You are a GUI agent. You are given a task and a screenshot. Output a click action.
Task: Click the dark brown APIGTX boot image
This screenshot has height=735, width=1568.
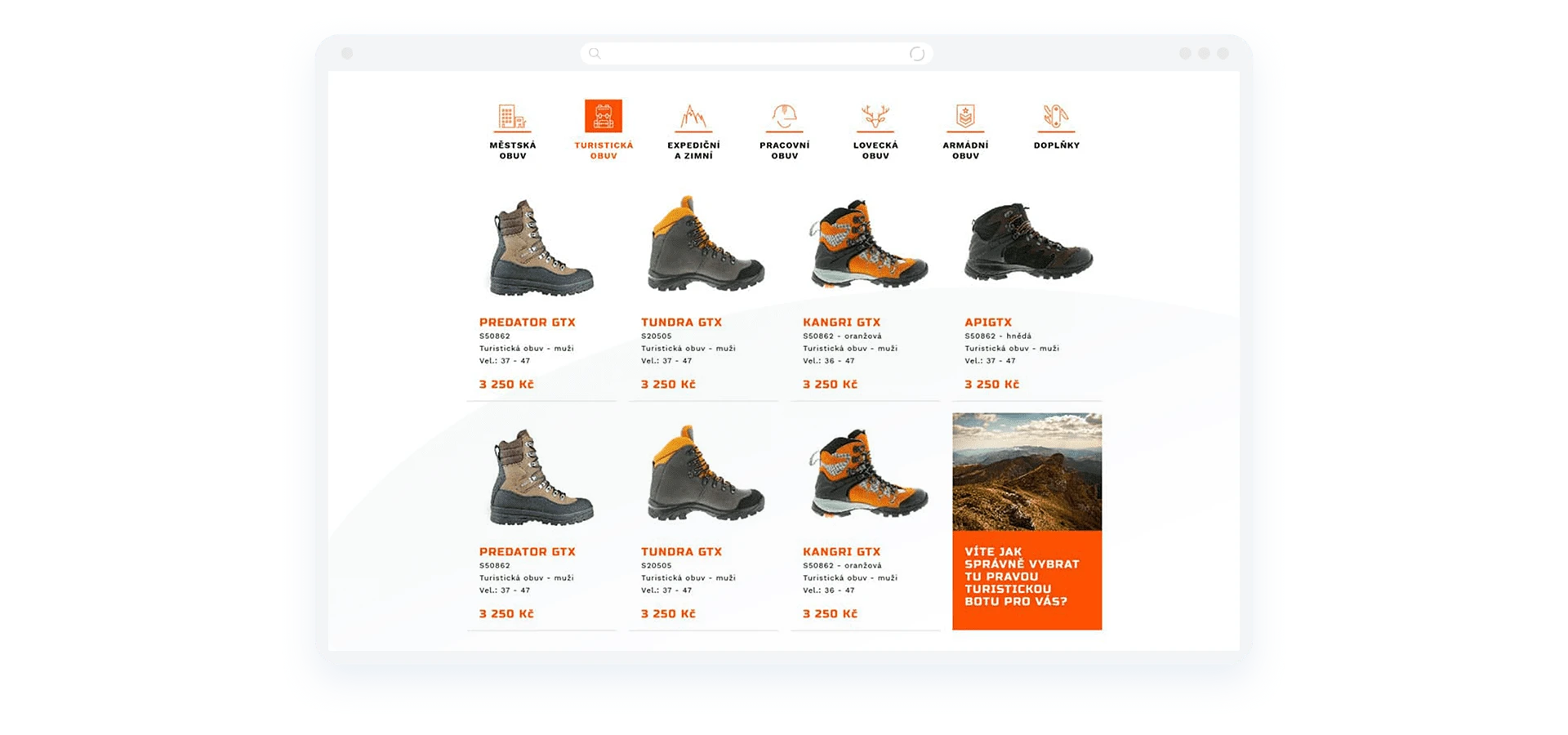point(1027,243)
